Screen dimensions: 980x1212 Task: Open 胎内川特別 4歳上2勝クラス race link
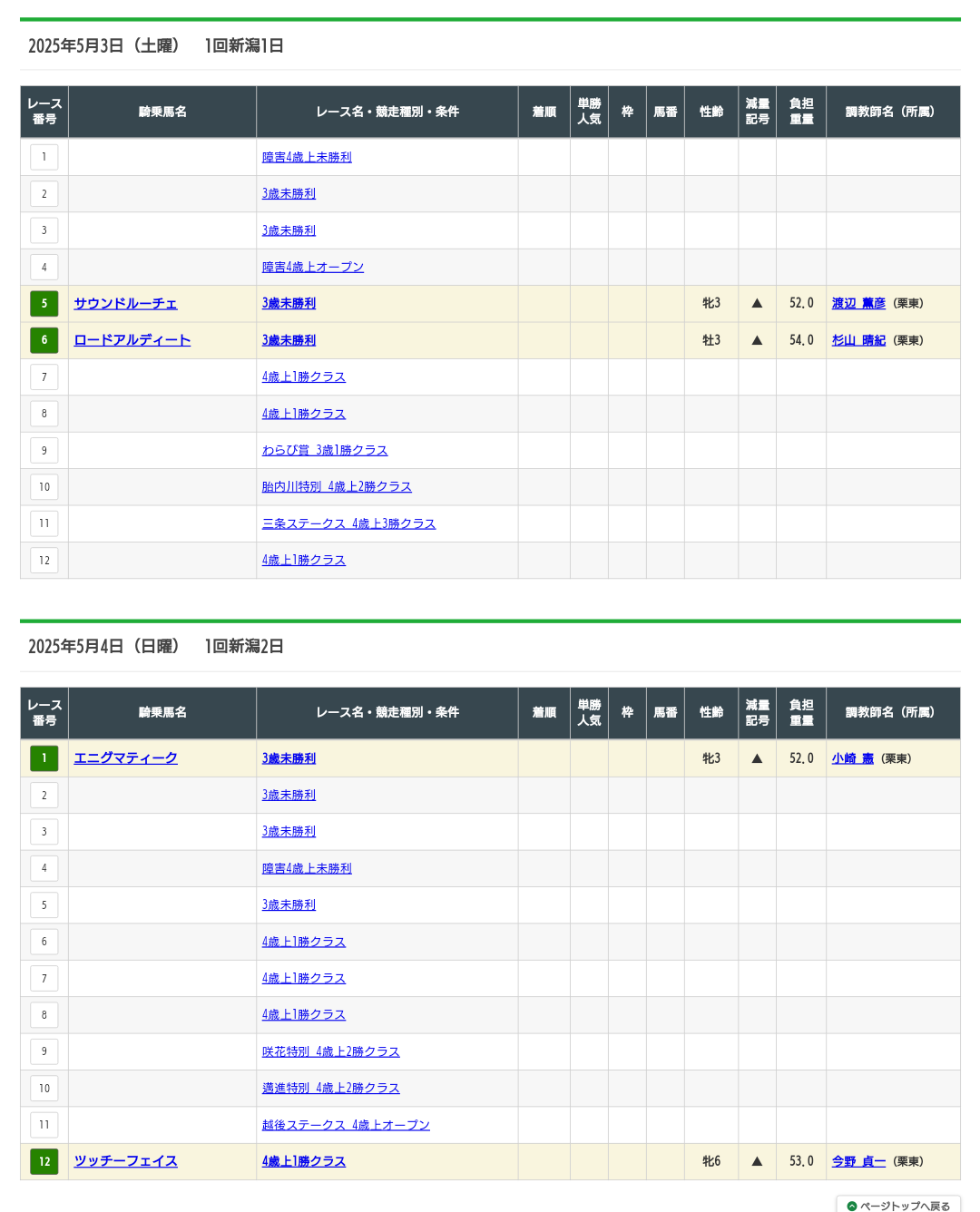coord(337,487)
